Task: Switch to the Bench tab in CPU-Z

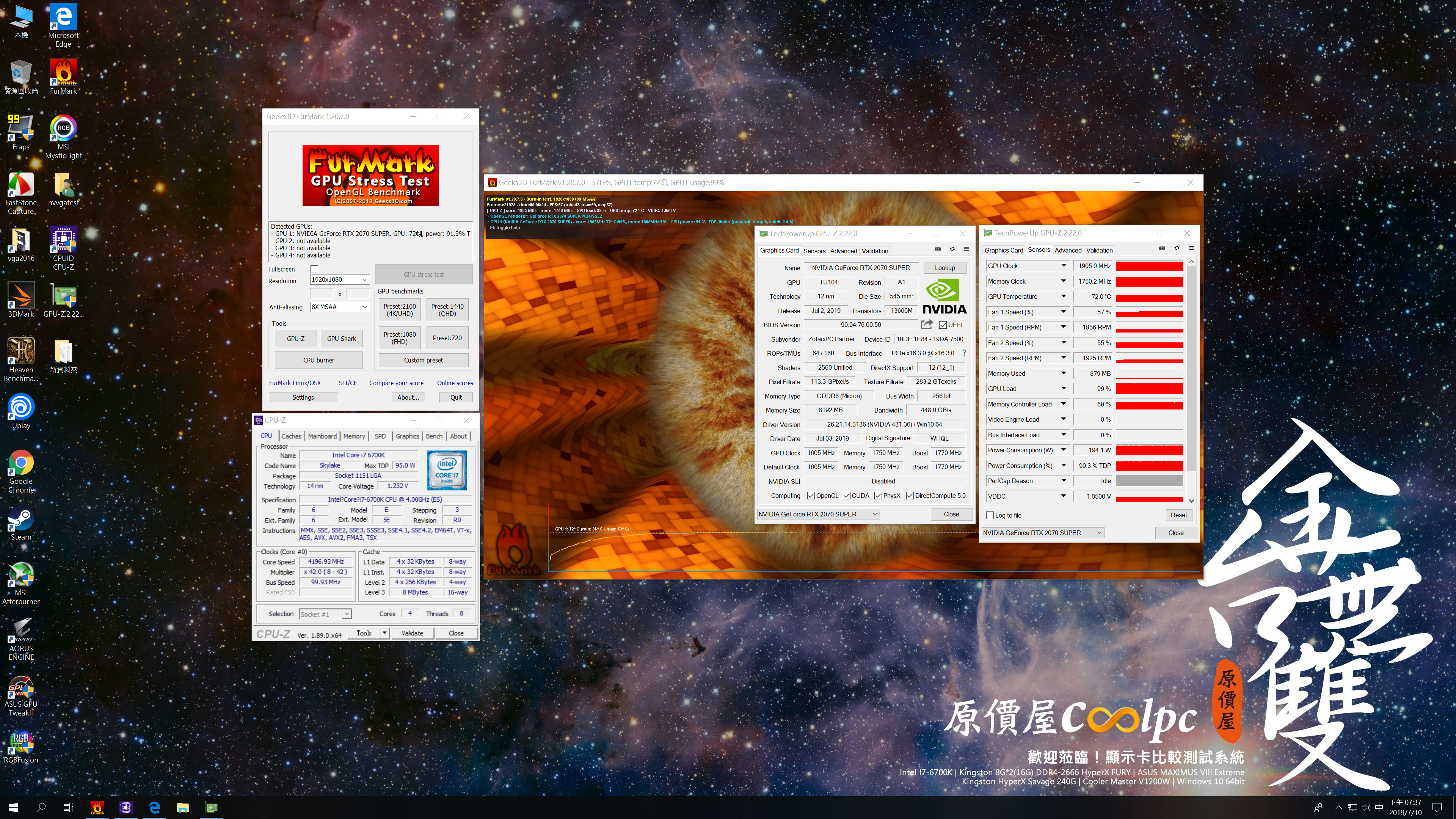Action: pos(434,436)
